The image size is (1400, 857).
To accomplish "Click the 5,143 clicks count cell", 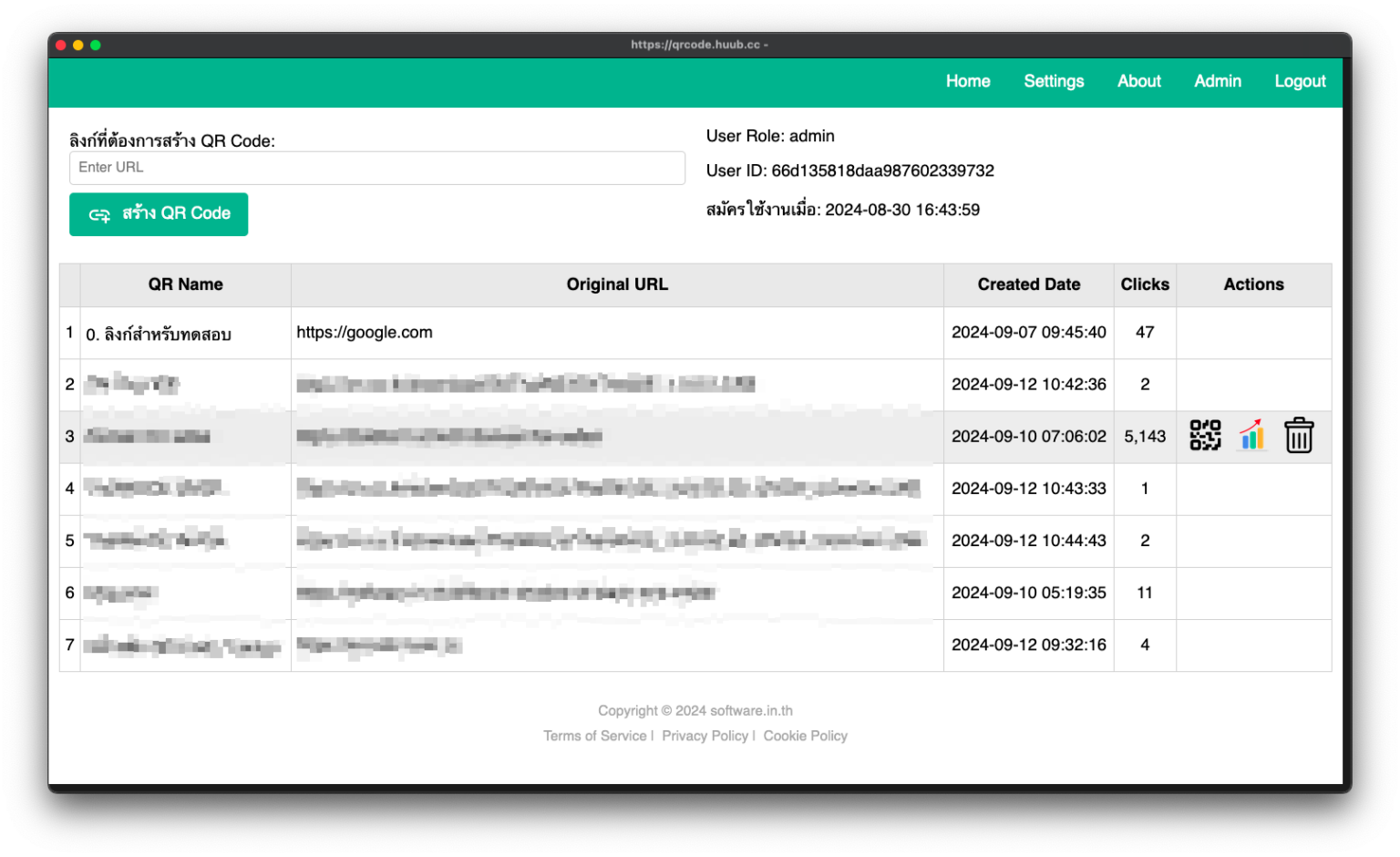I will click(x=1145, y=437).
